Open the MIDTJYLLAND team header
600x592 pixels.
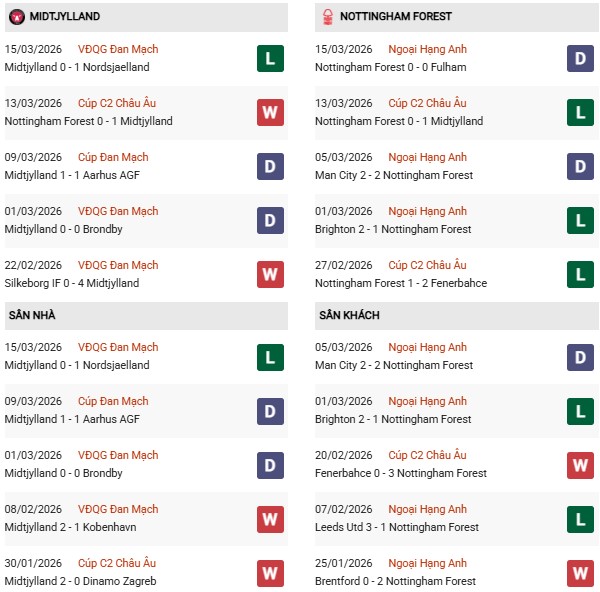[64, 17]
